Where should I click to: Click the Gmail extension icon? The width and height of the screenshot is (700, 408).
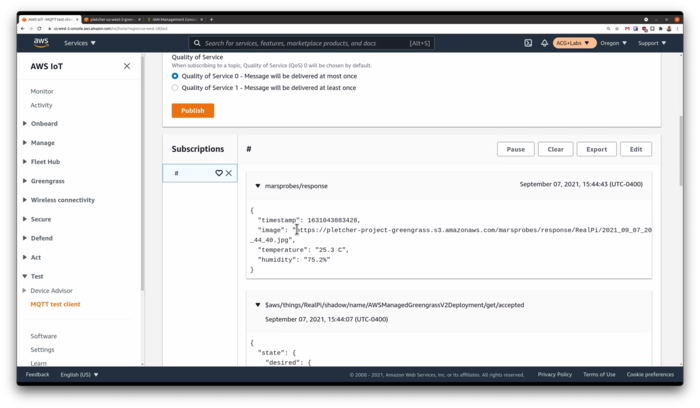pyautogui.click(x=627, y=29)
